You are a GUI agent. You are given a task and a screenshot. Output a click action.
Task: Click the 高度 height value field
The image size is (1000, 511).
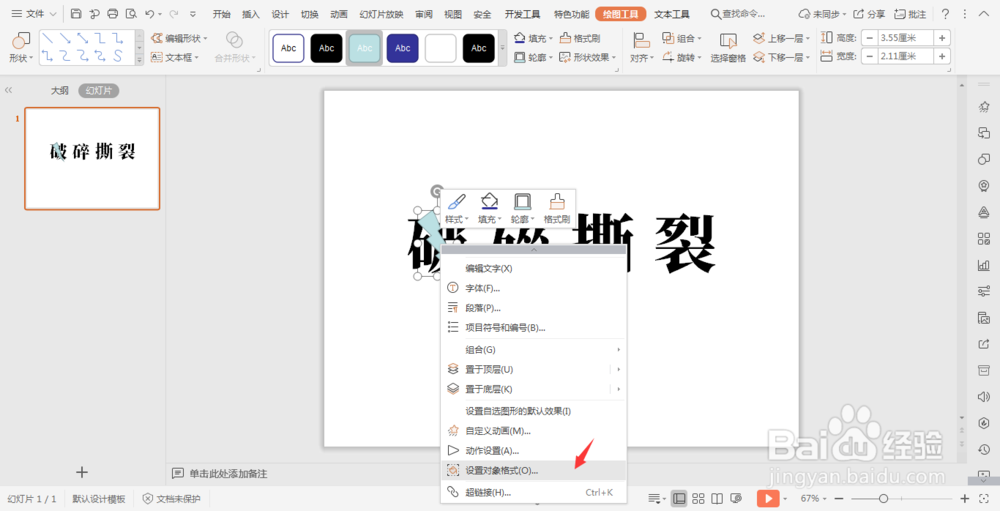905,38
